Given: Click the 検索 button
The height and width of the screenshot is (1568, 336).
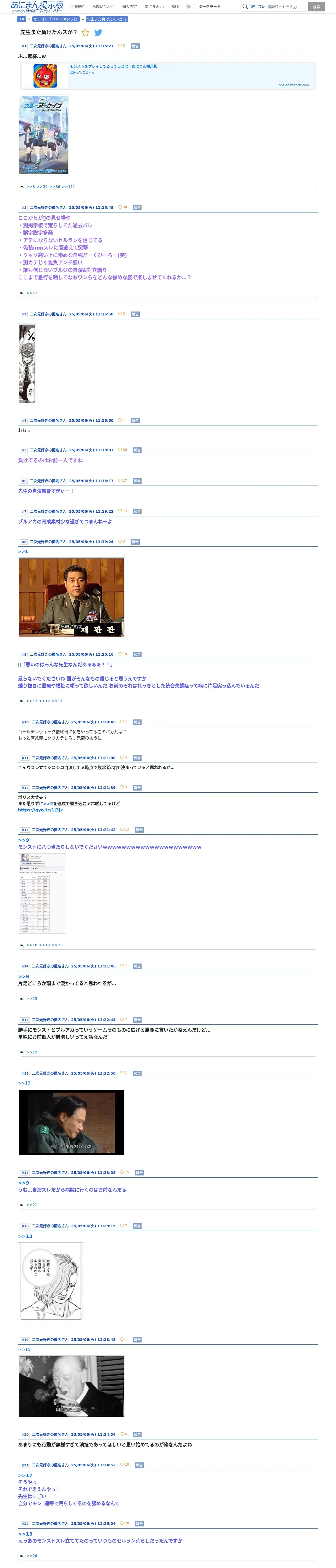Looking at the screenshot, I should (x=316, y=7).
